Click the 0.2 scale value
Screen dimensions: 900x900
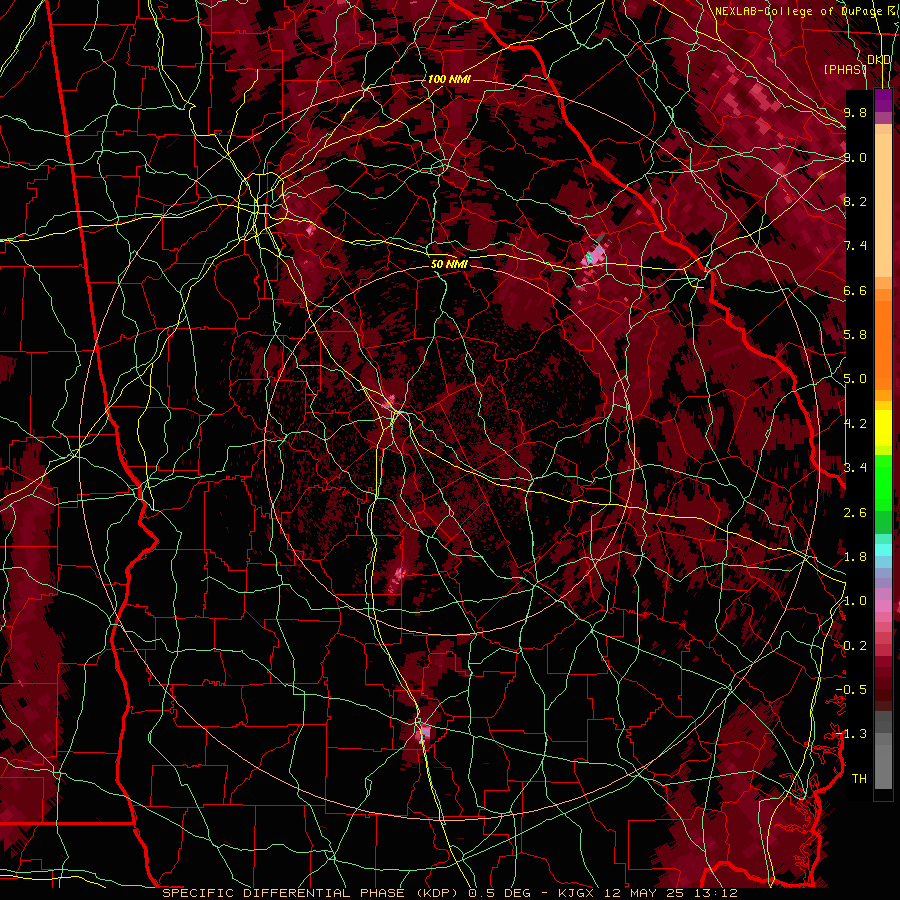[x=855, y=646]
